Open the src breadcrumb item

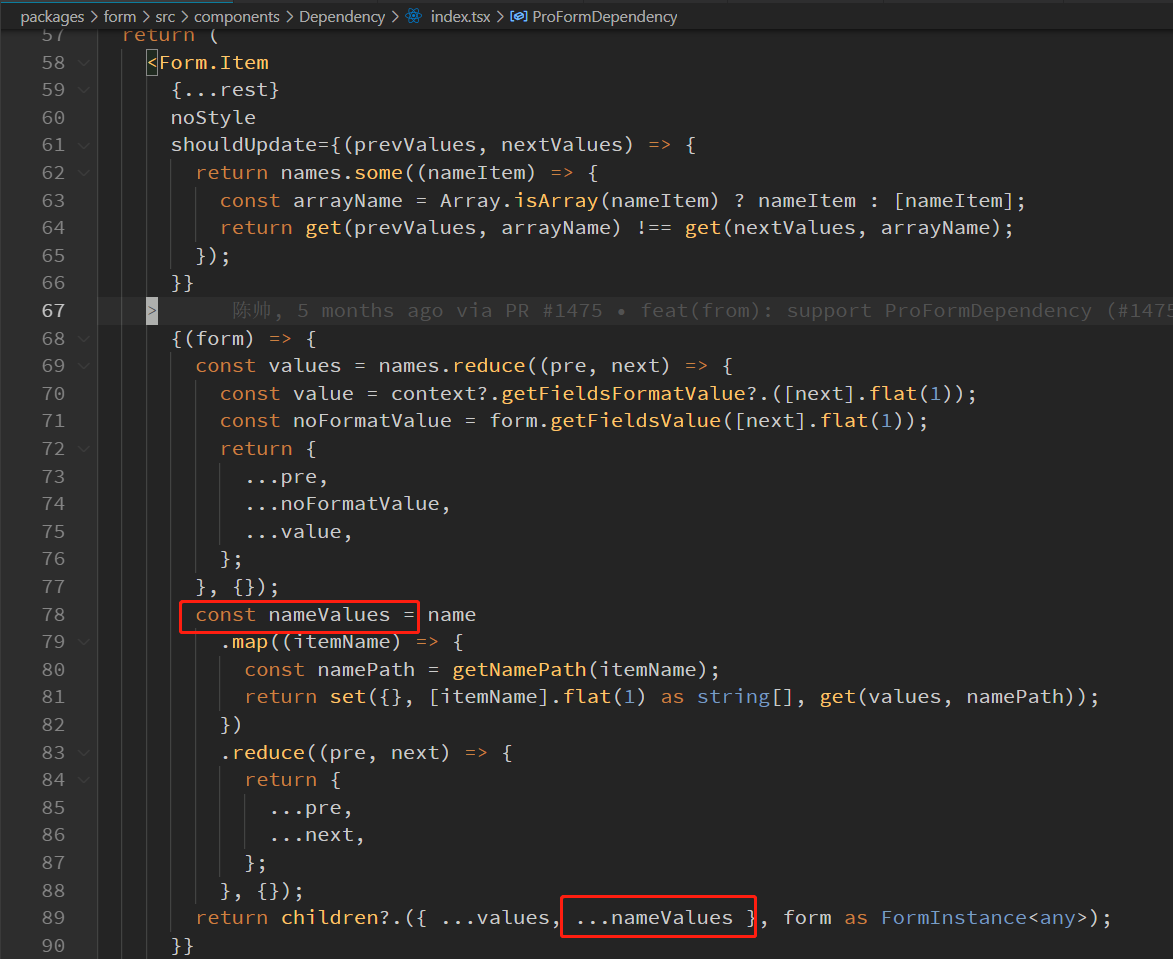[x=165, y=16]
